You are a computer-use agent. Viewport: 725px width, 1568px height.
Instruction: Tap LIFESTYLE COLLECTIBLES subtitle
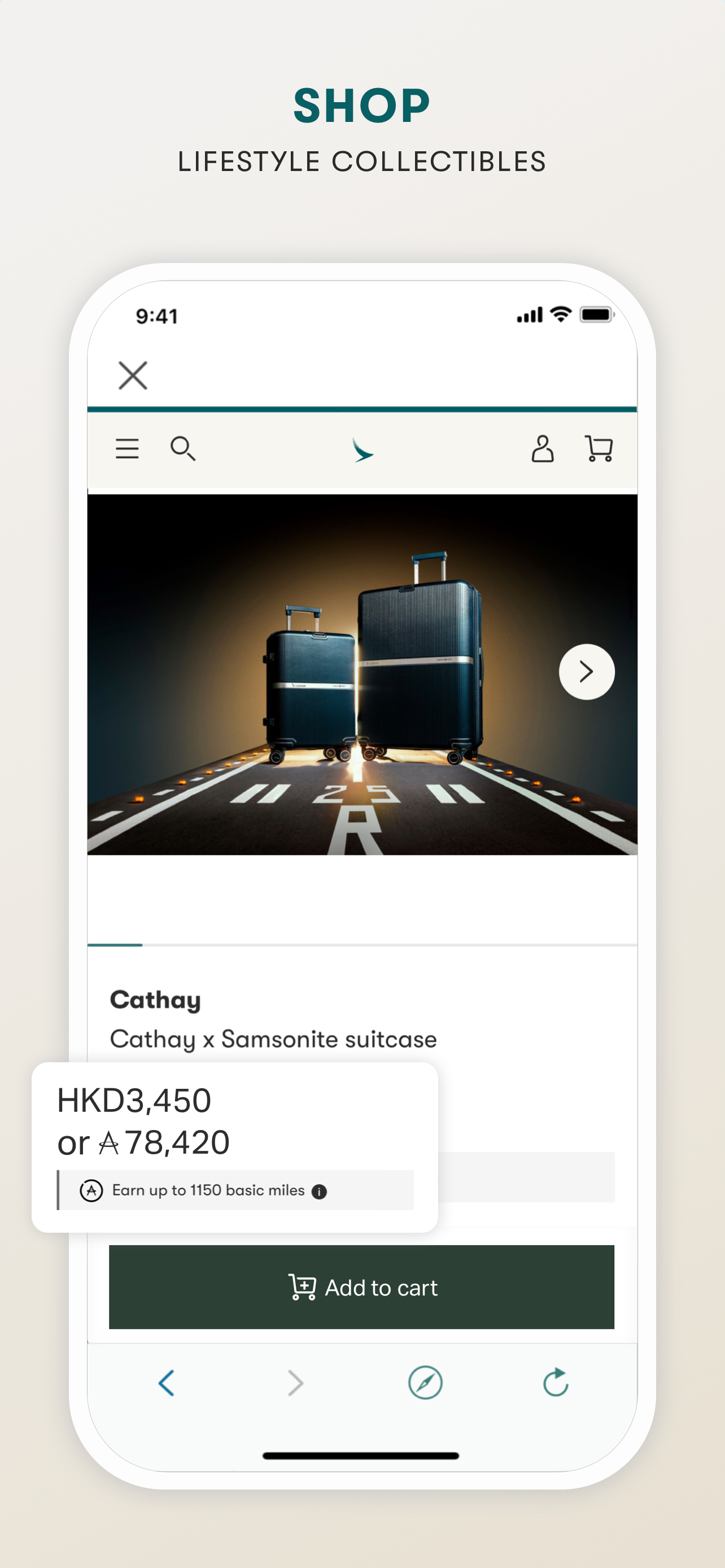362,161
